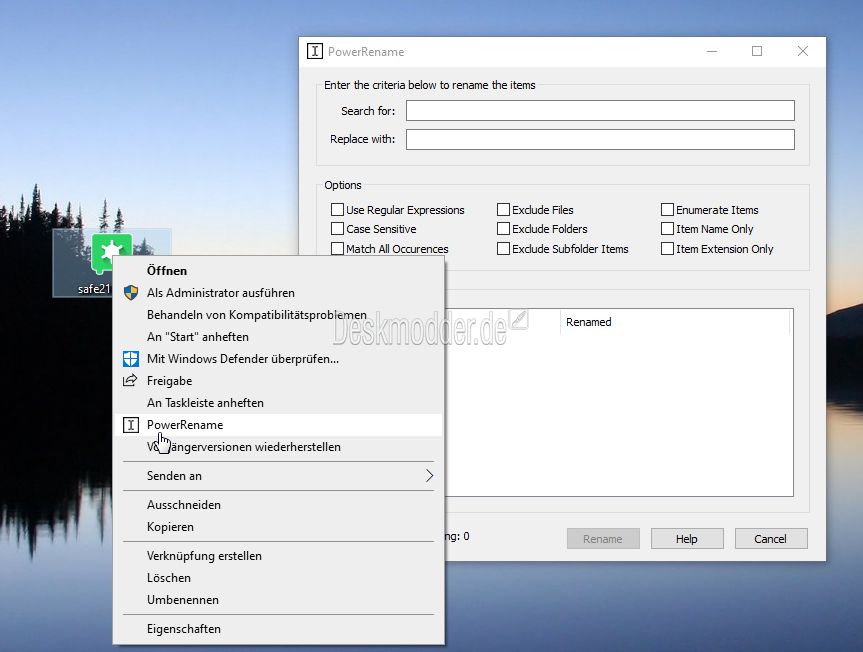Check Exclude Subfolder Items

point(503,249)
